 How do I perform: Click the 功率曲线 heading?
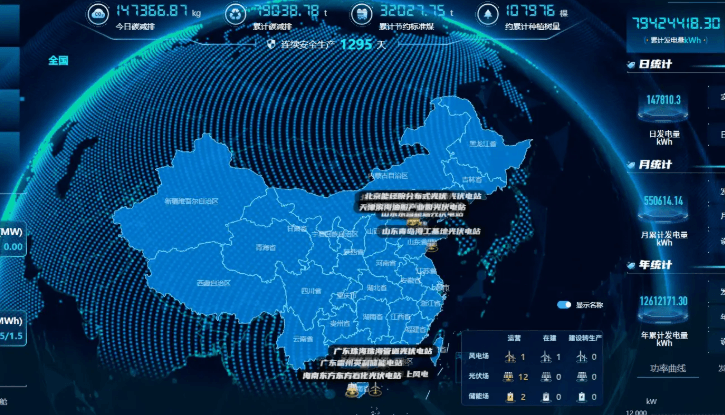tap(668, 368)
